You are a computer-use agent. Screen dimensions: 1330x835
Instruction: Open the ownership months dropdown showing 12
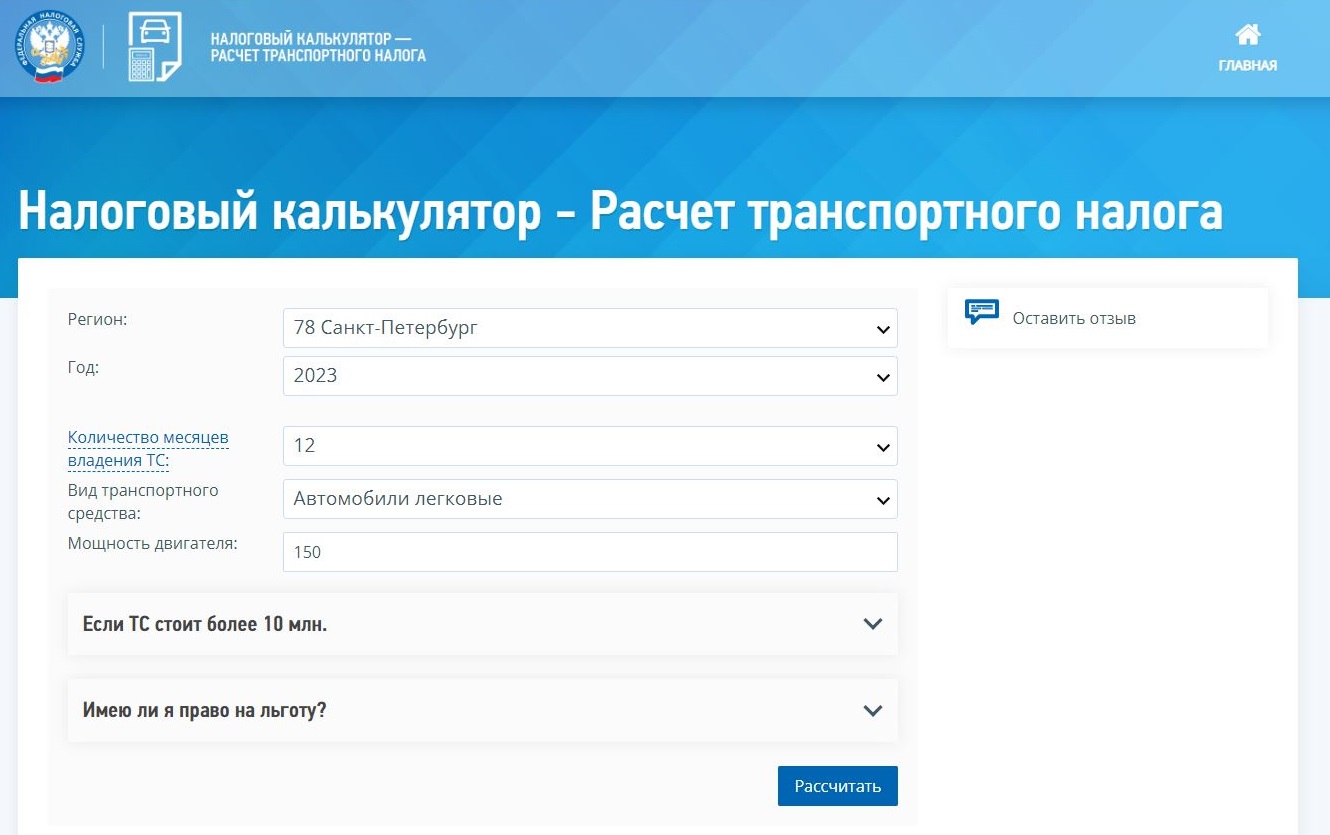(590, 446)
